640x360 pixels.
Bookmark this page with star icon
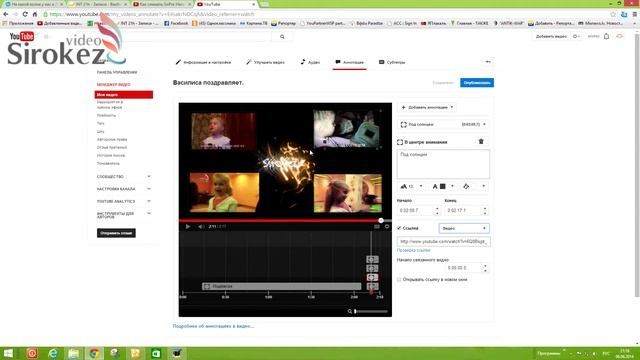(x=613, y=14)
